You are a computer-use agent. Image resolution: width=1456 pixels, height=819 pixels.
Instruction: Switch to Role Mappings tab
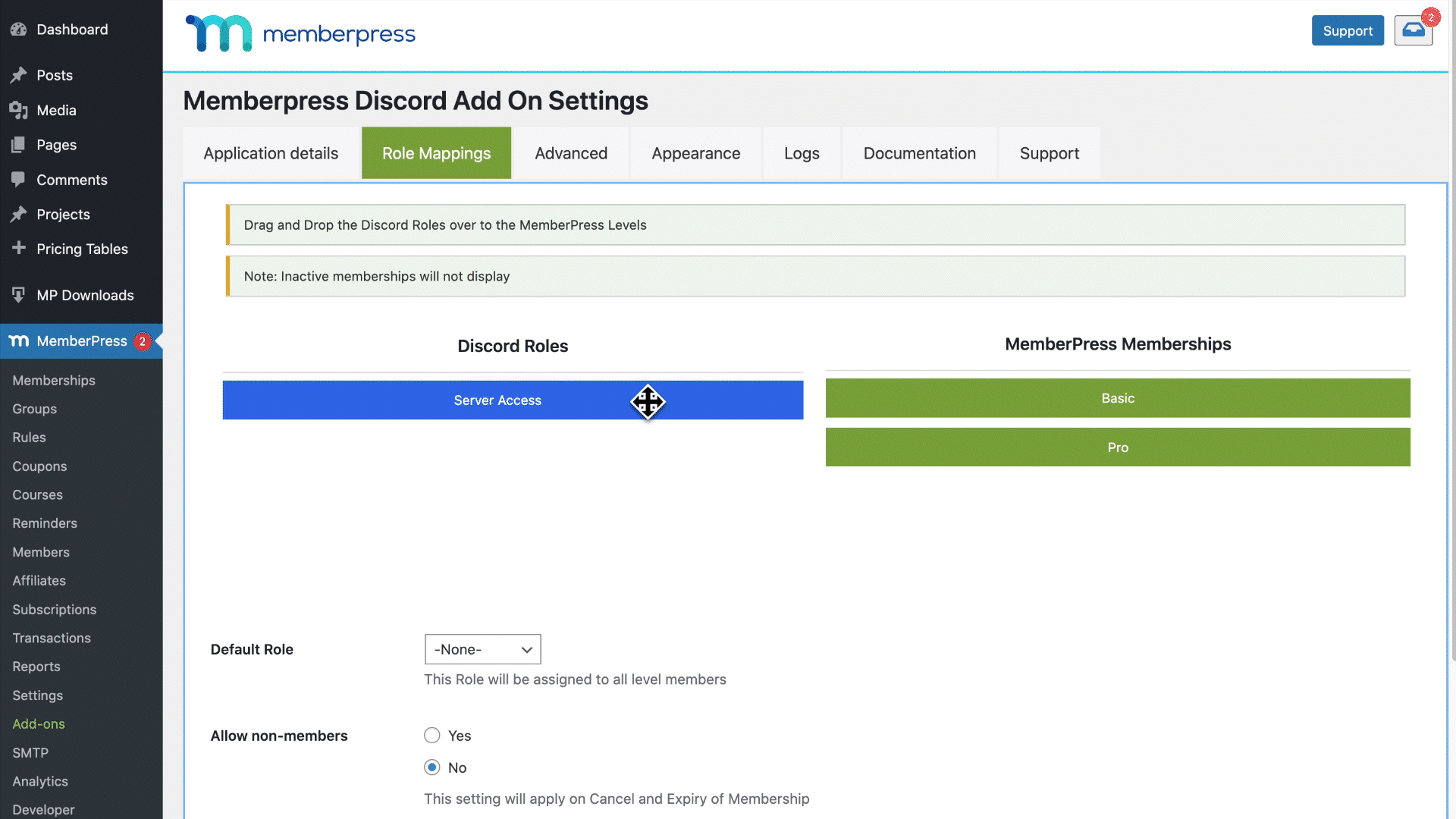coord(436,153)
